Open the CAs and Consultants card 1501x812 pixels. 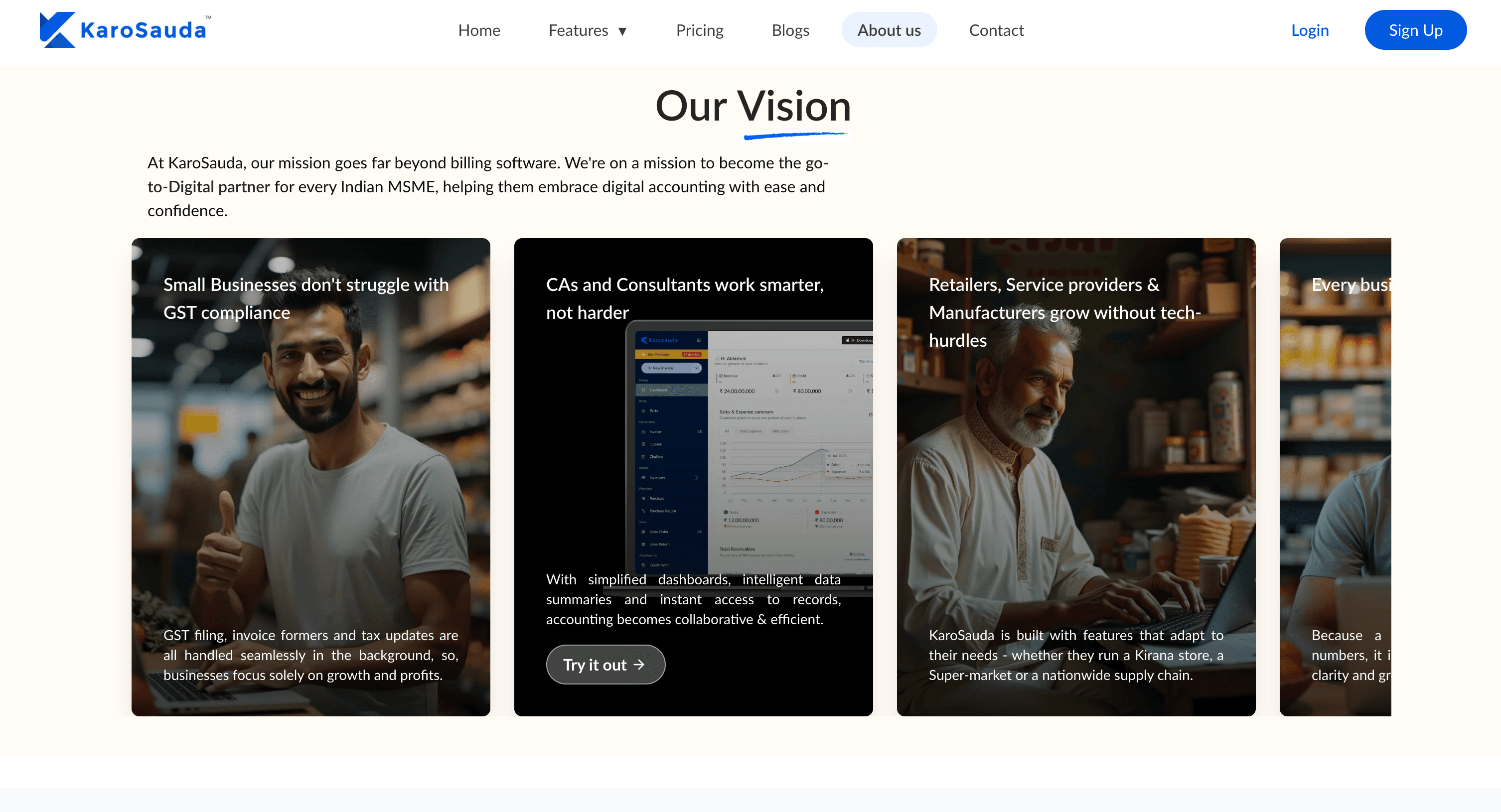click(693, 477)
